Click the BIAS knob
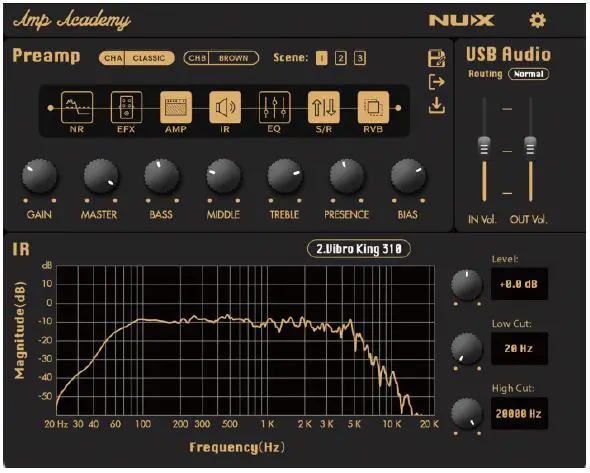 click(x=408, y=176)
